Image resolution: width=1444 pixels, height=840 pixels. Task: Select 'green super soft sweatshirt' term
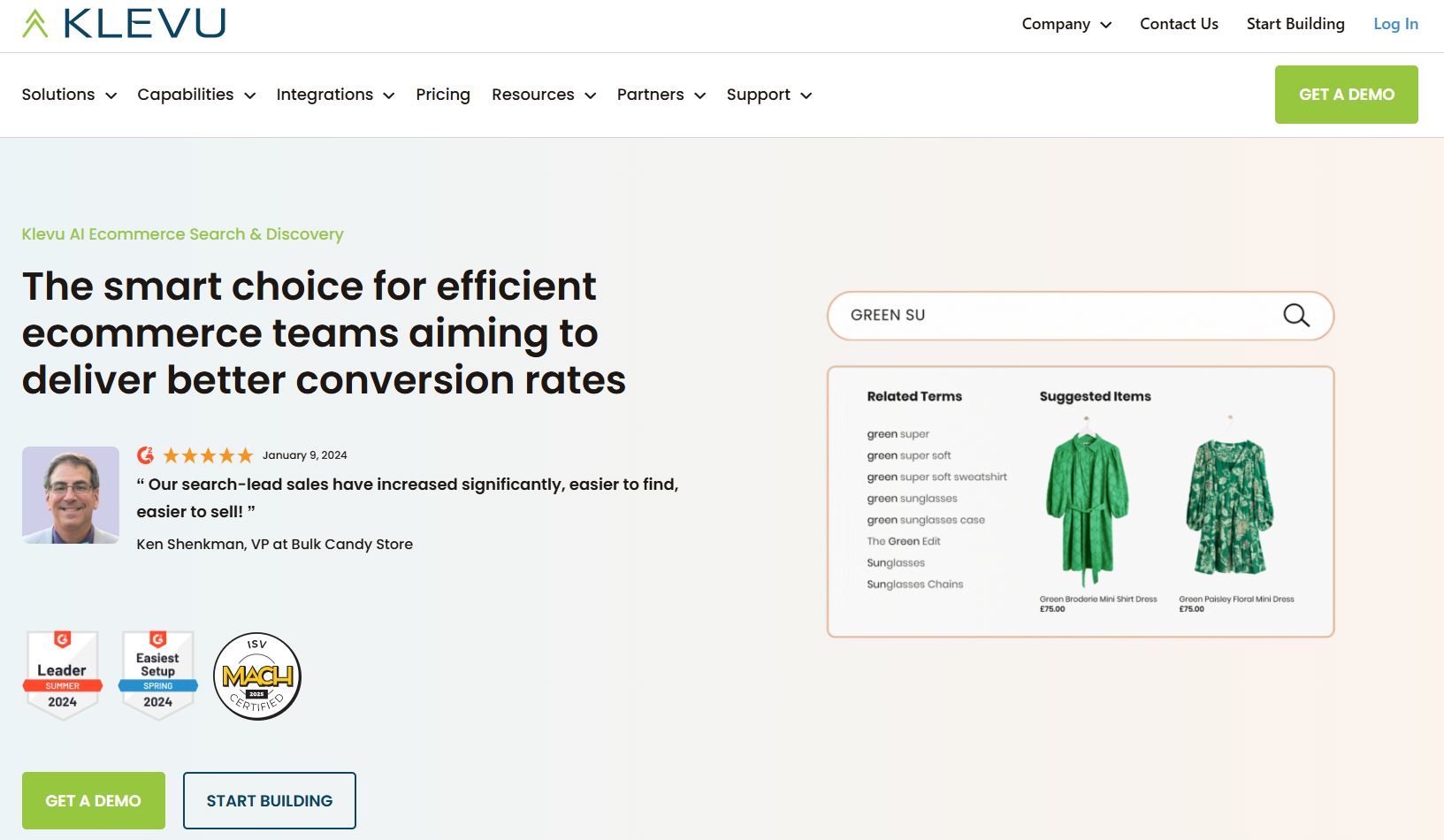click(x=936, y=477)
